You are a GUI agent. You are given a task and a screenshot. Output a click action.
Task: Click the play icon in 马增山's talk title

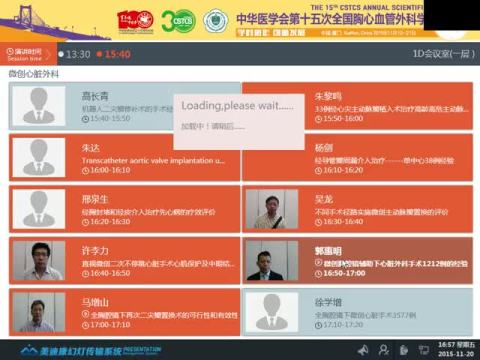tap(85, 314)
